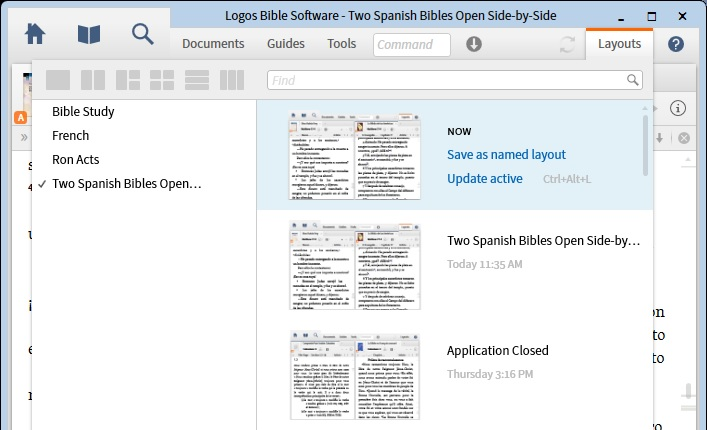Image resolution: width=707 pixels, height=430 pixels.
Task: Load the Bible Study saved layout
Action: [x=83, y=112]
